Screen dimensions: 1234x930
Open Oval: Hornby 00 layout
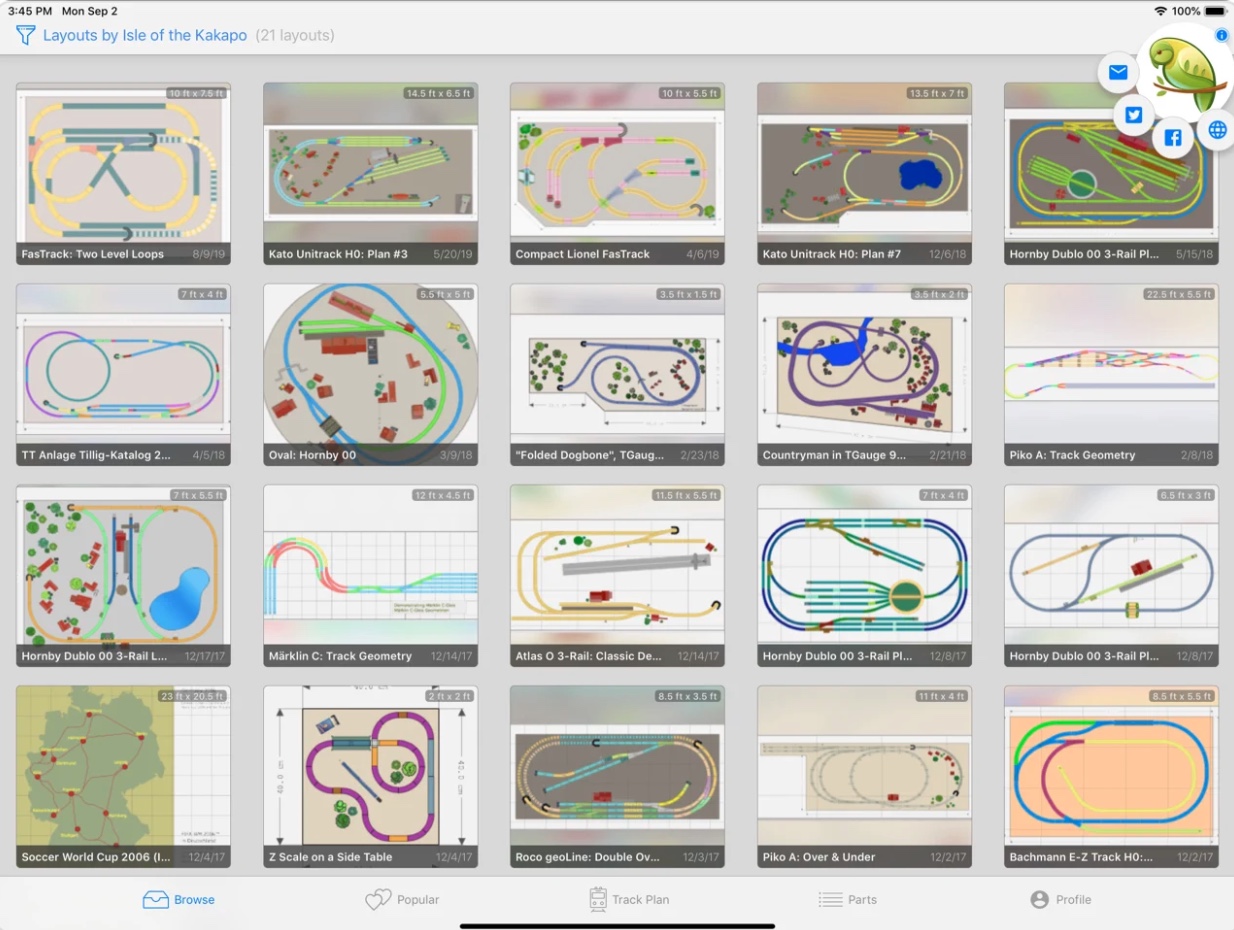(x=370, y=375)
